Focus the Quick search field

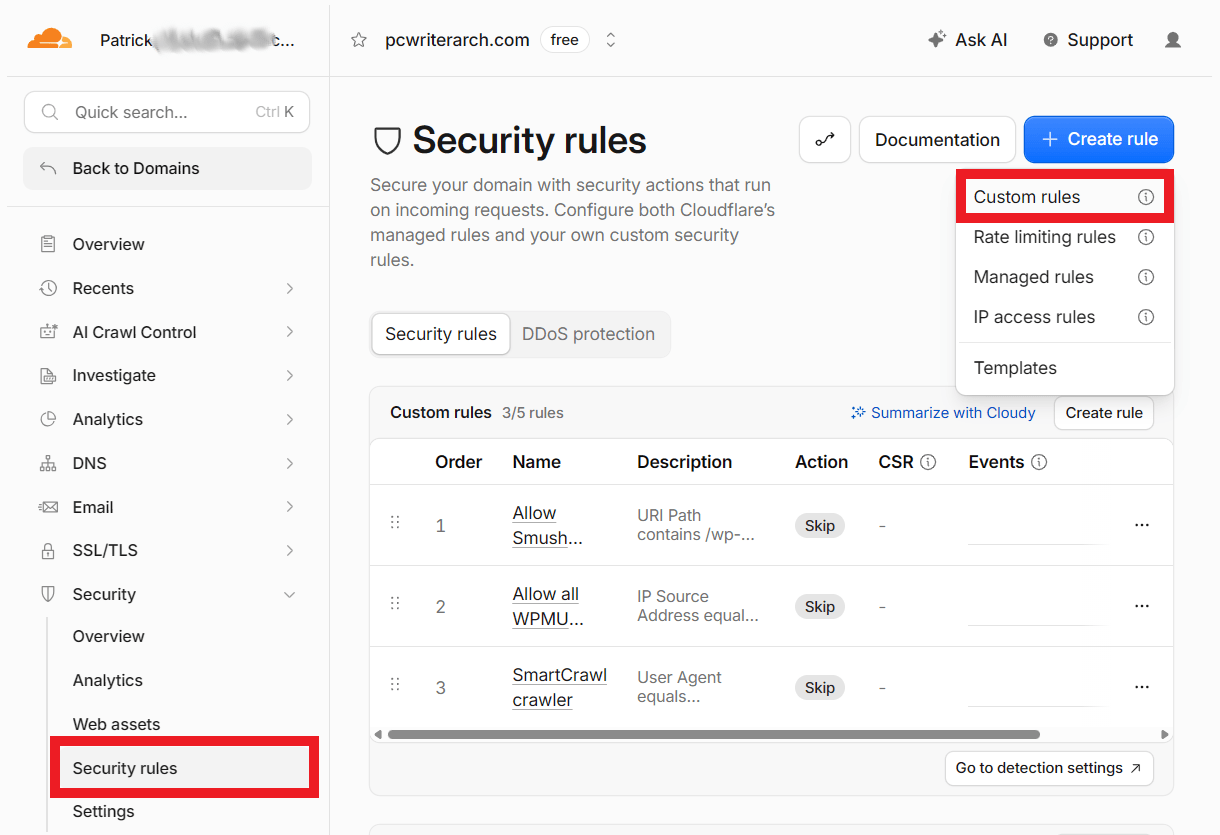pyautogui.click(x=167, y=112)
